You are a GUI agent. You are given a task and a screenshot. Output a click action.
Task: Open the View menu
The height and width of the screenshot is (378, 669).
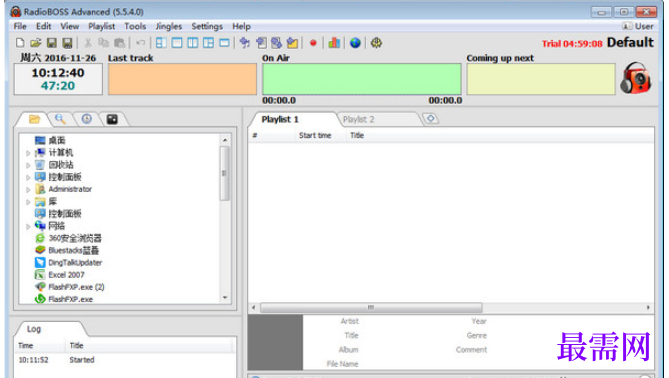click(x=70, y=26)
